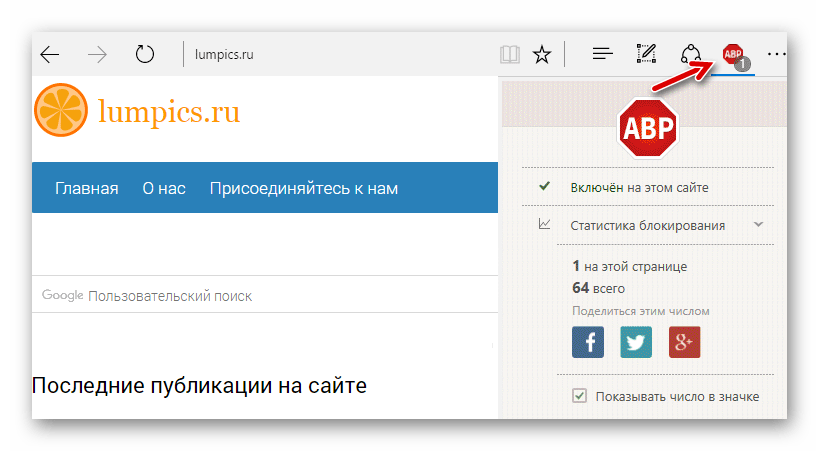Open the Hub lines icon

[x=602, y=55]
